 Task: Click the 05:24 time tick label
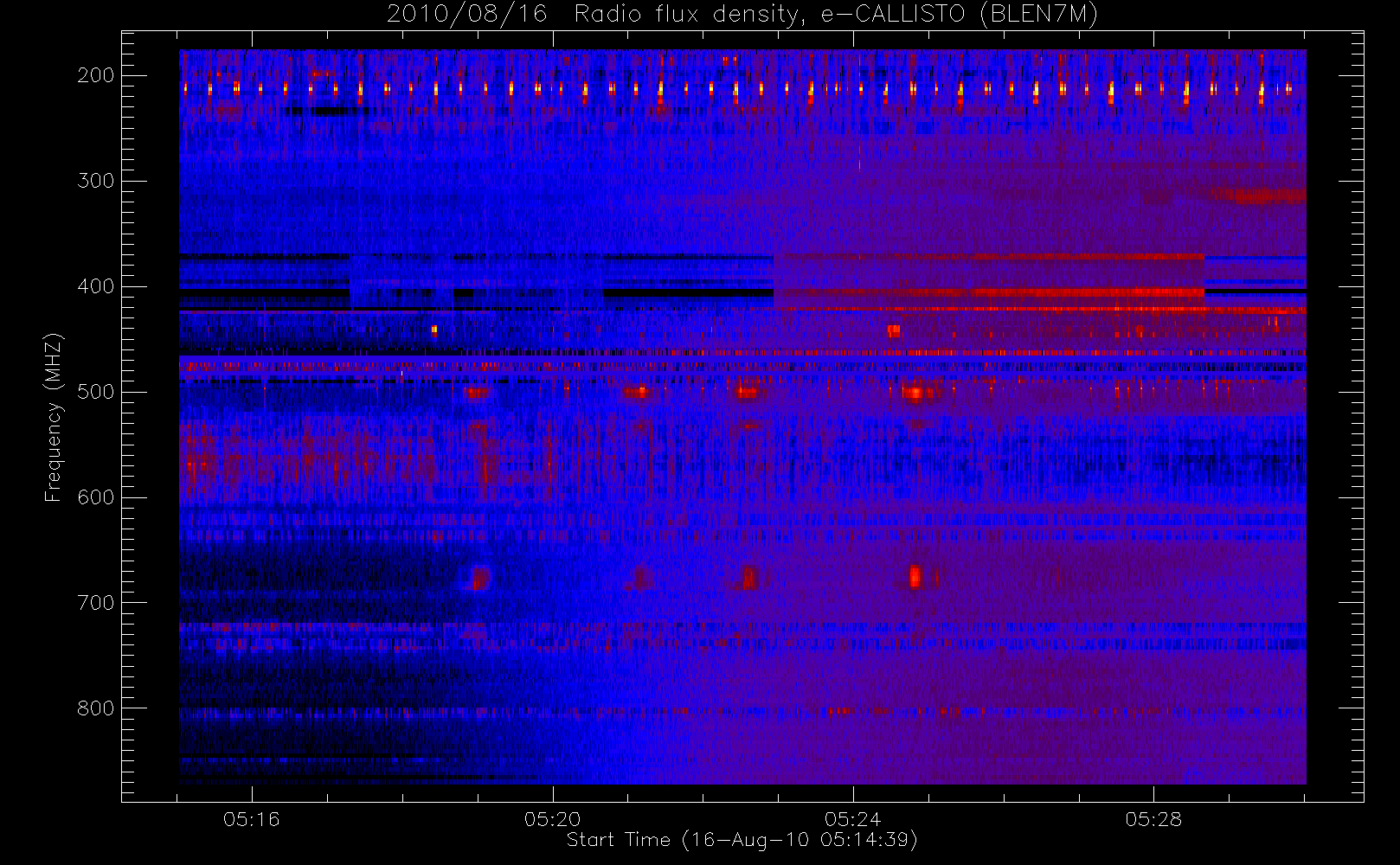pyautogui.click(x=853, y=819)
